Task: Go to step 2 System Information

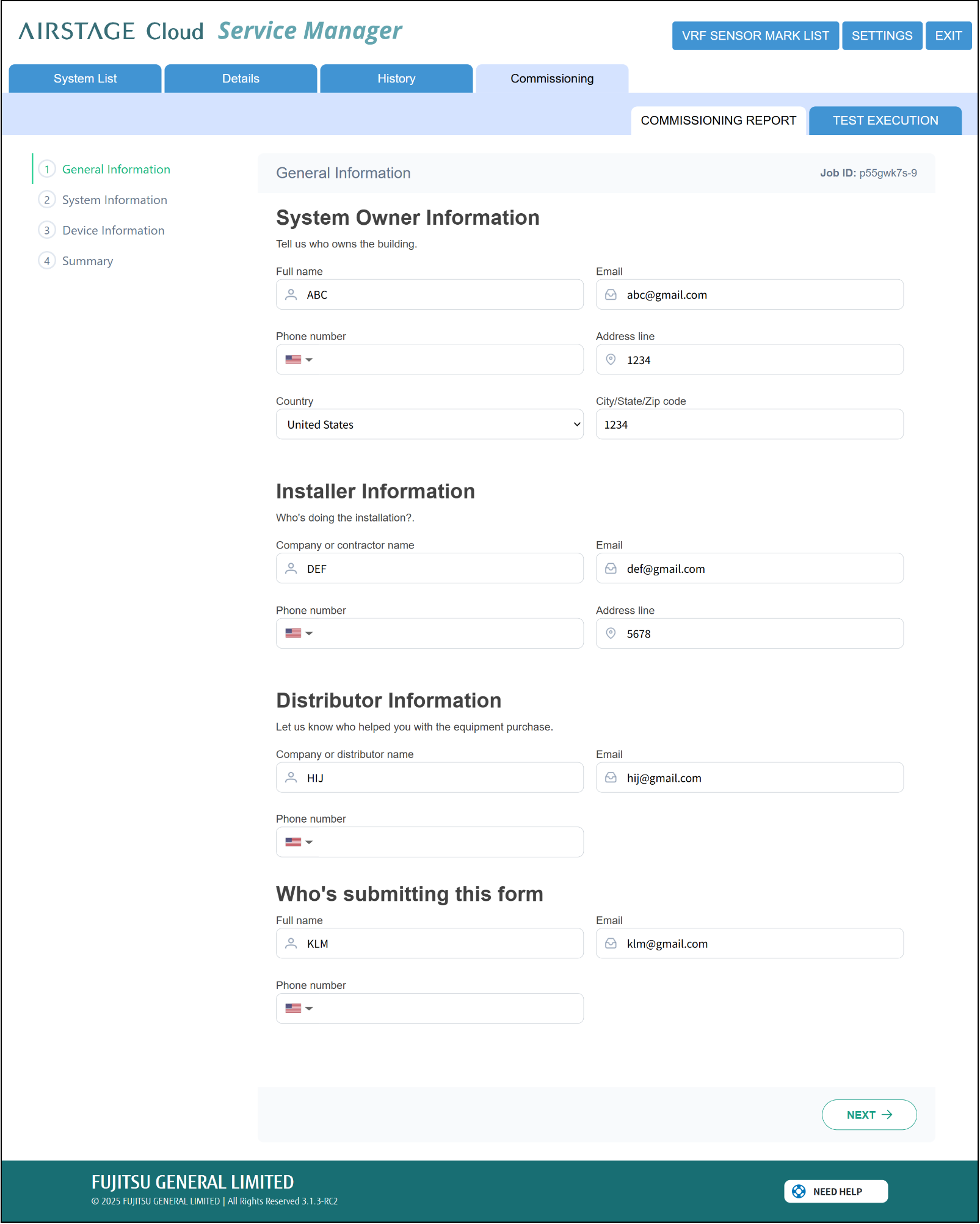Action: pos(114,200)
